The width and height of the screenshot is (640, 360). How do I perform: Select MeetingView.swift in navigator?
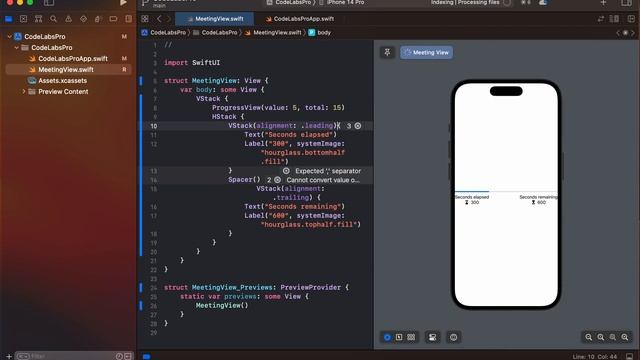(68, 69)
